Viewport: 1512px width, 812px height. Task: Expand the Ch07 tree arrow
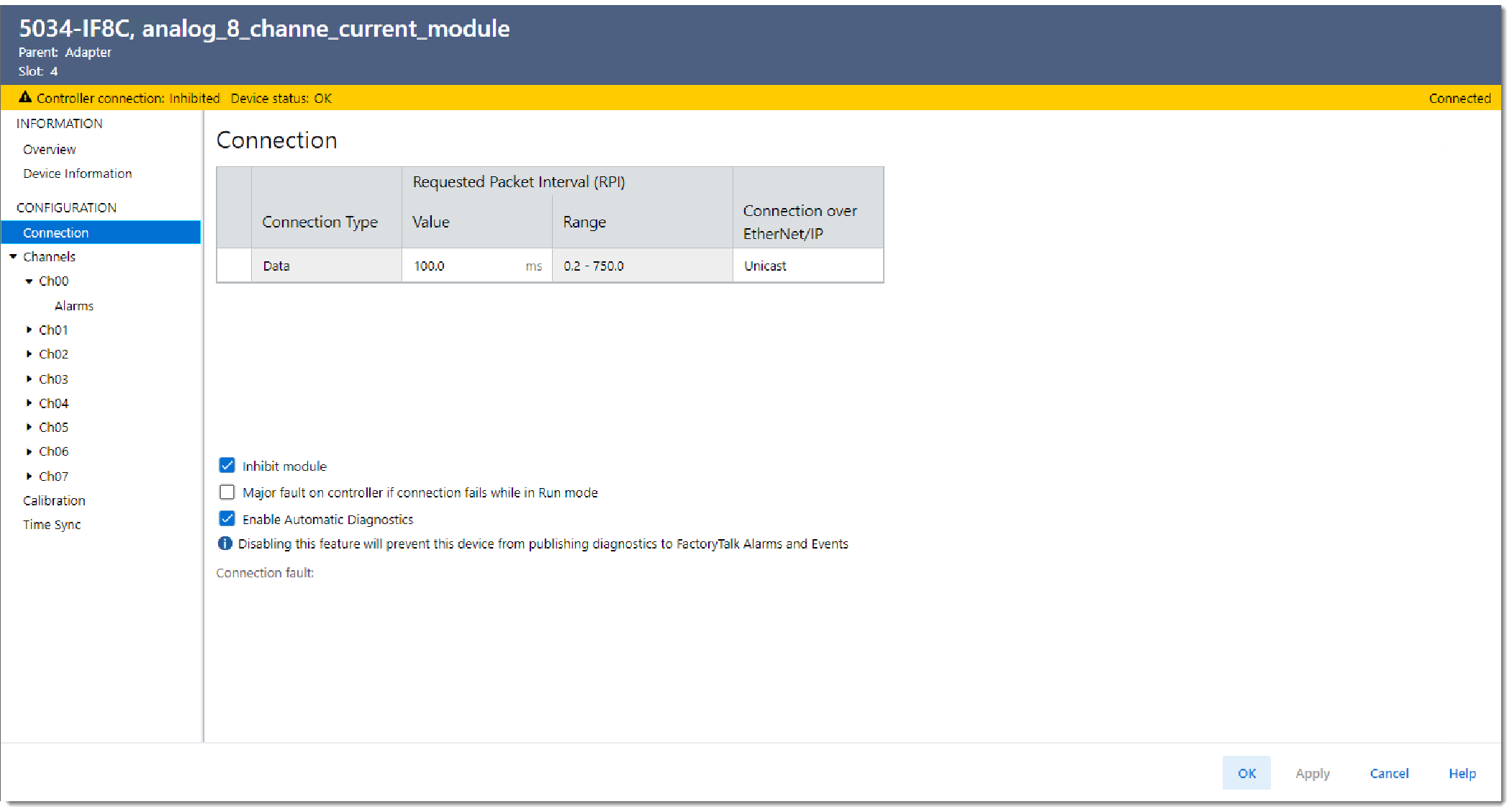point(29,476)
